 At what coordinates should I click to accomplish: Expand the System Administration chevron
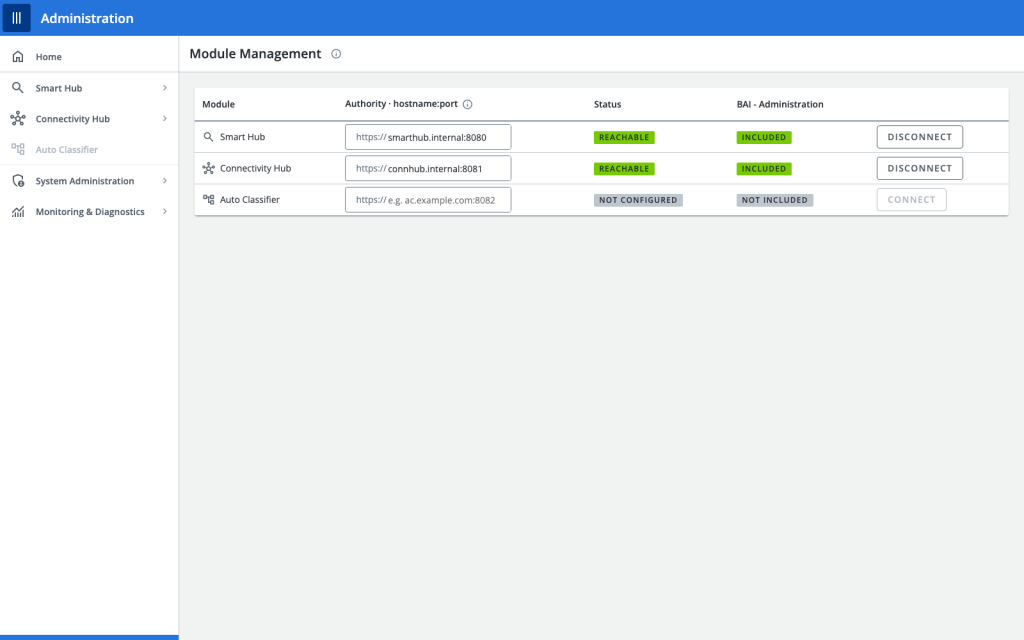coord(165,181)
